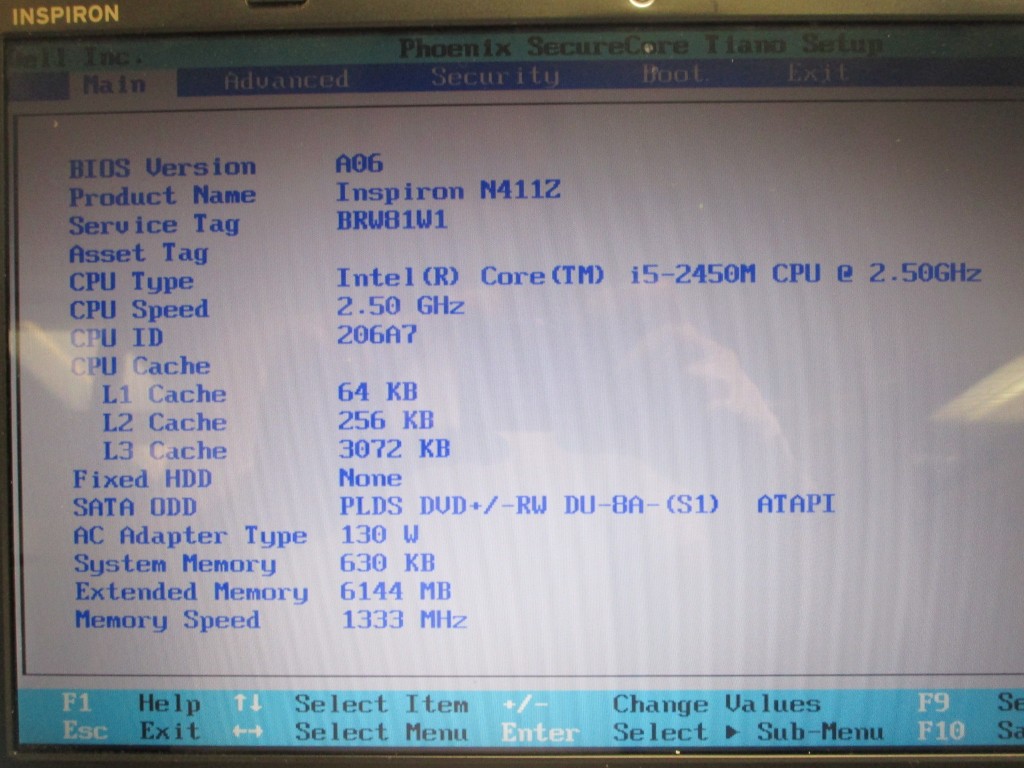1024x768 pixels.
Task: Click the CPU Type label
Action: click(131, 282)
